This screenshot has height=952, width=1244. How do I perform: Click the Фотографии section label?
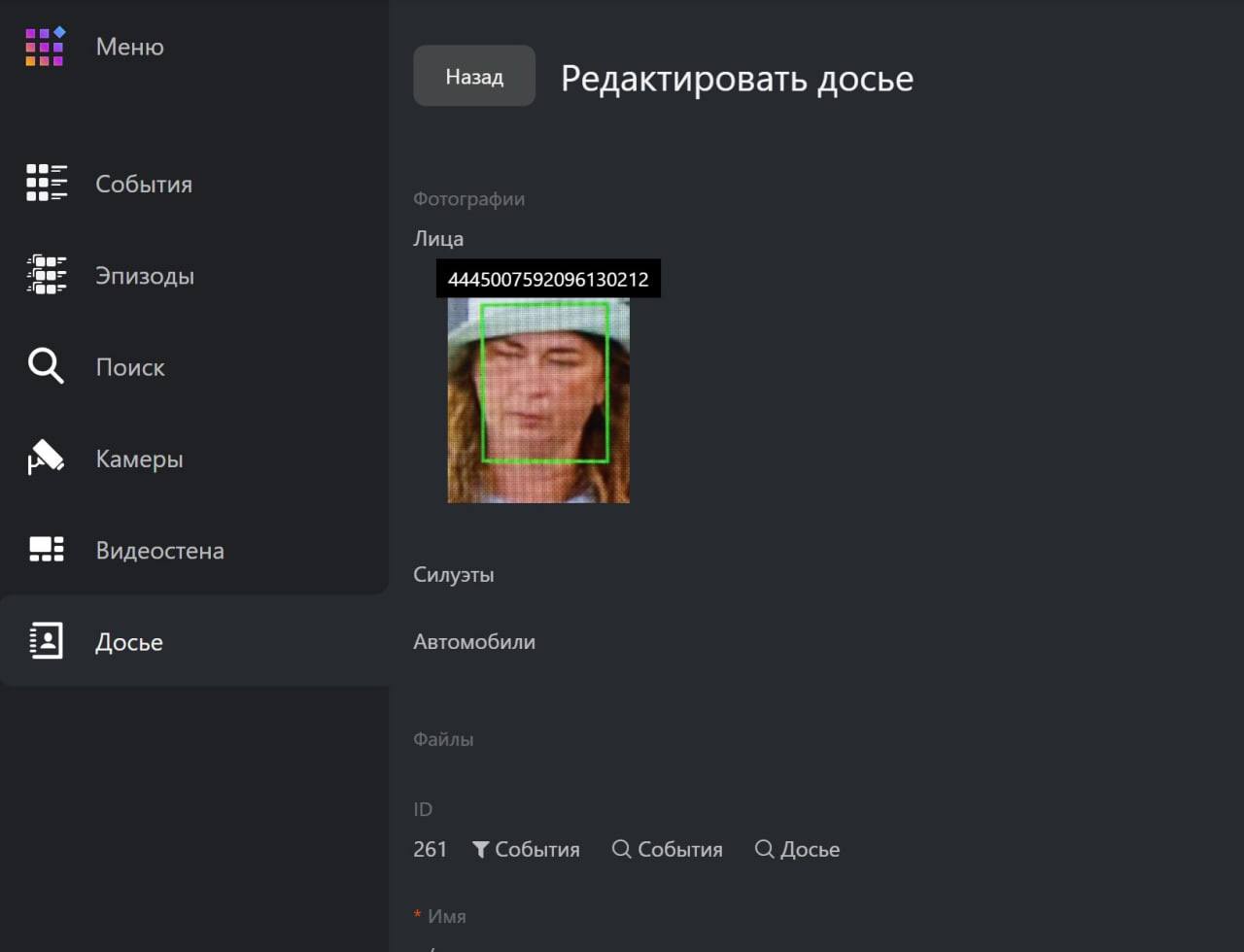tap(468, 199)
